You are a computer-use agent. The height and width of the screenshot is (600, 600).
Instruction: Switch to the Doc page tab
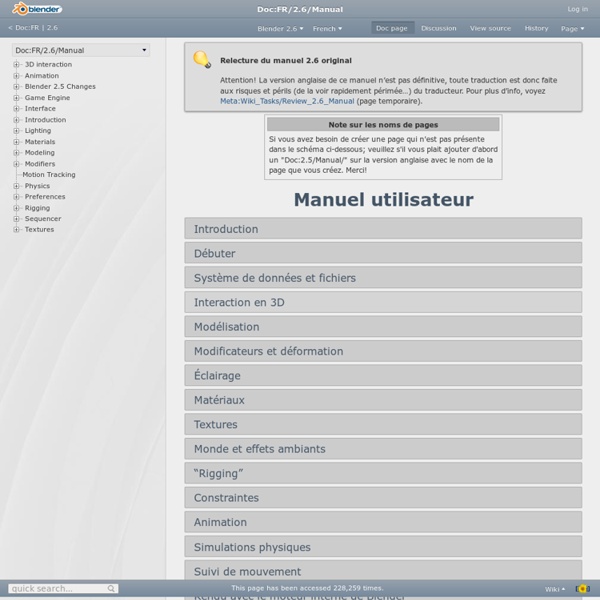[391, 28]
